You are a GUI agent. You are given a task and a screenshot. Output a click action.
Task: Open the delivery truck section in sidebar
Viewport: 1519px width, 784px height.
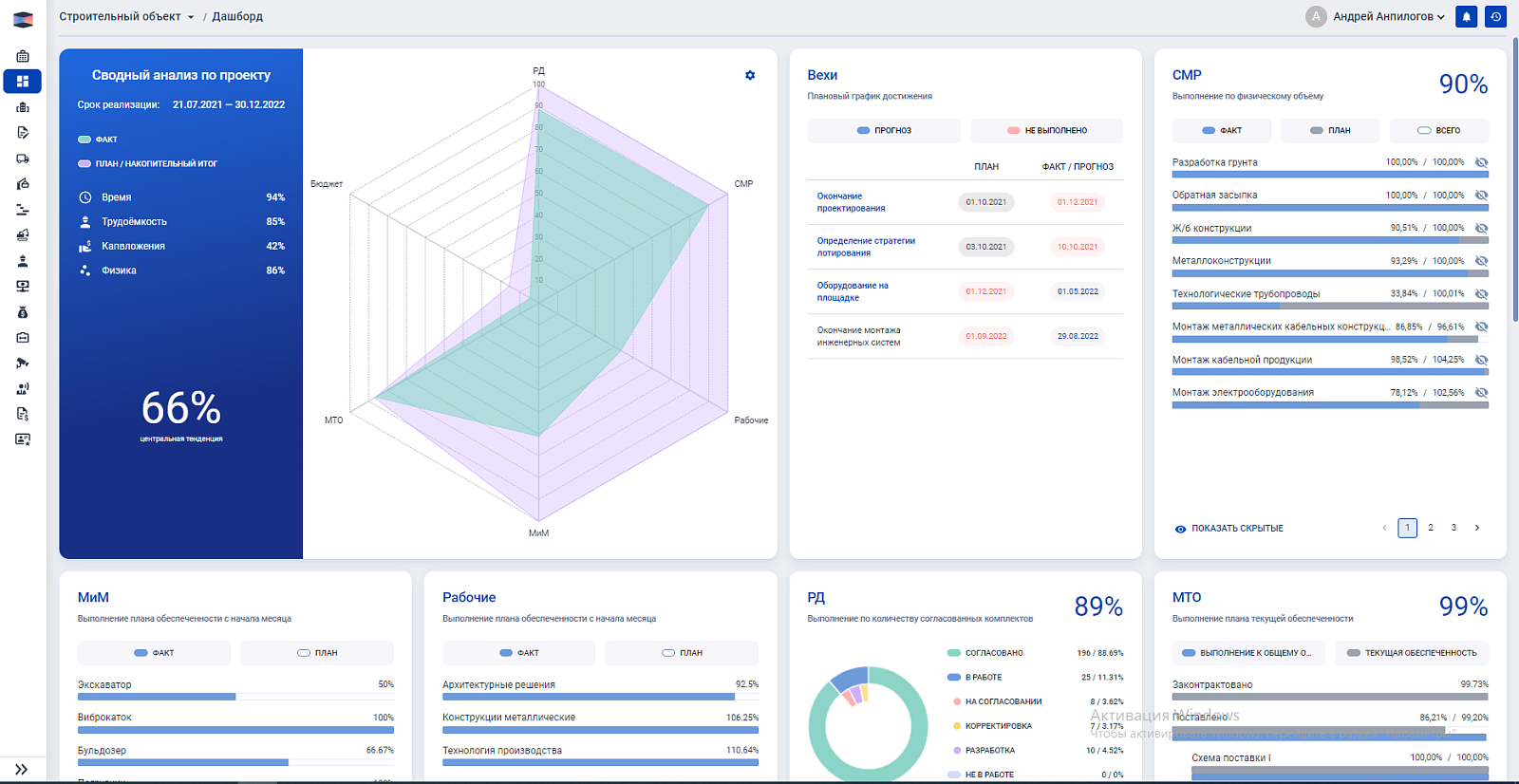click(x=23, y=159)
